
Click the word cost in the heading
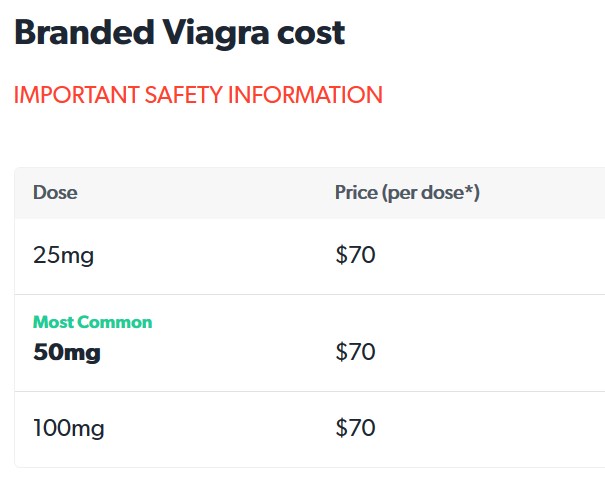coord(311,34)
